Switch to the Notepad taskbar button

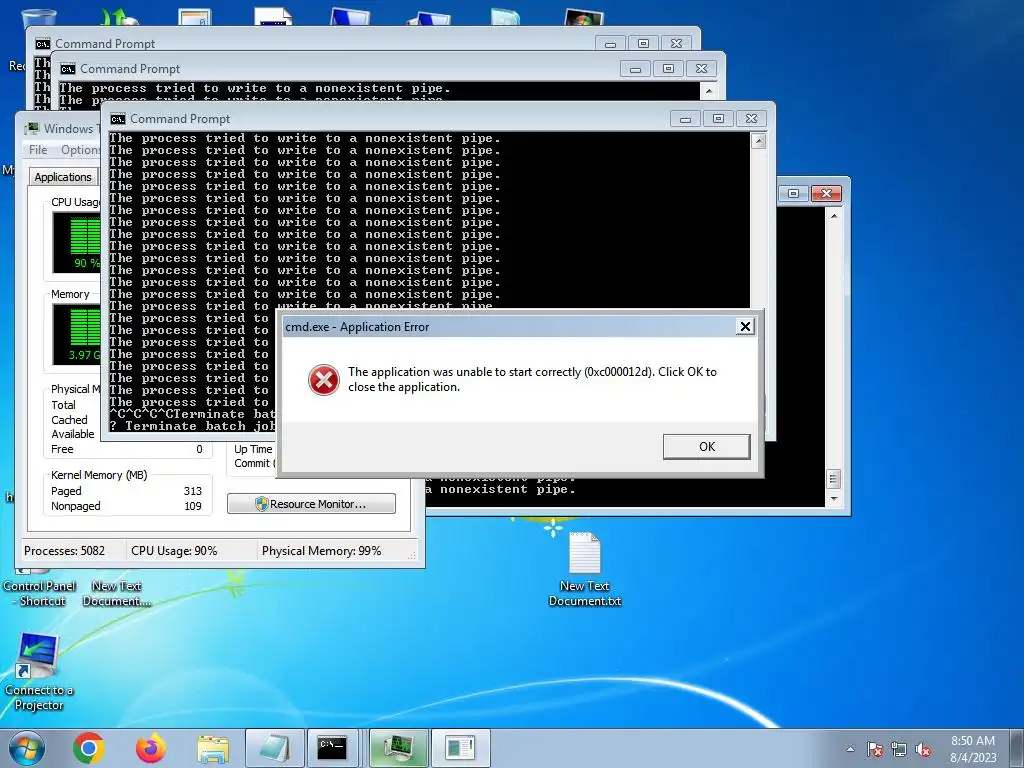pyautogui.click(x=274, y=748)
